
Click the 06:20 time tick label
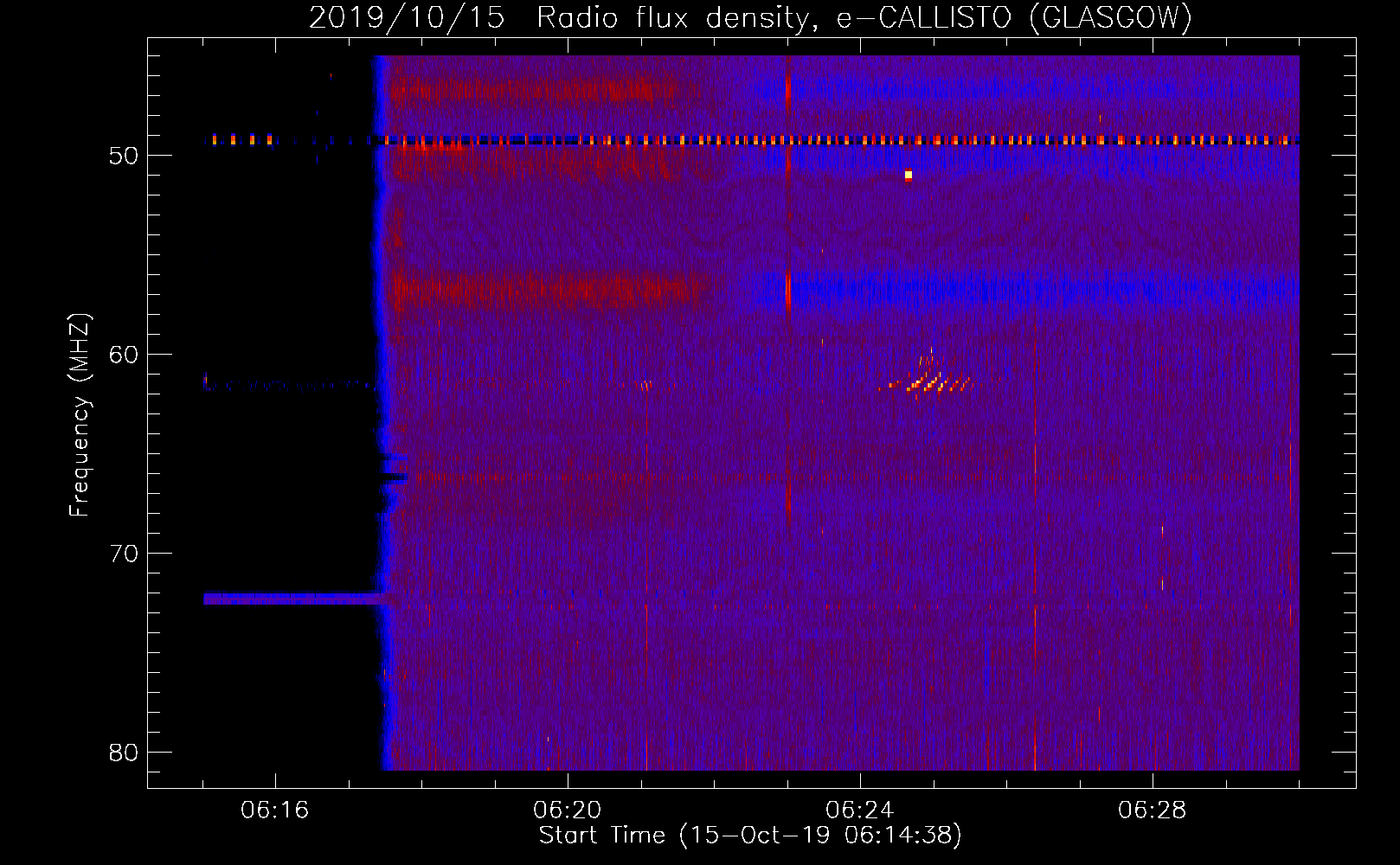click(x=567, y=811)
